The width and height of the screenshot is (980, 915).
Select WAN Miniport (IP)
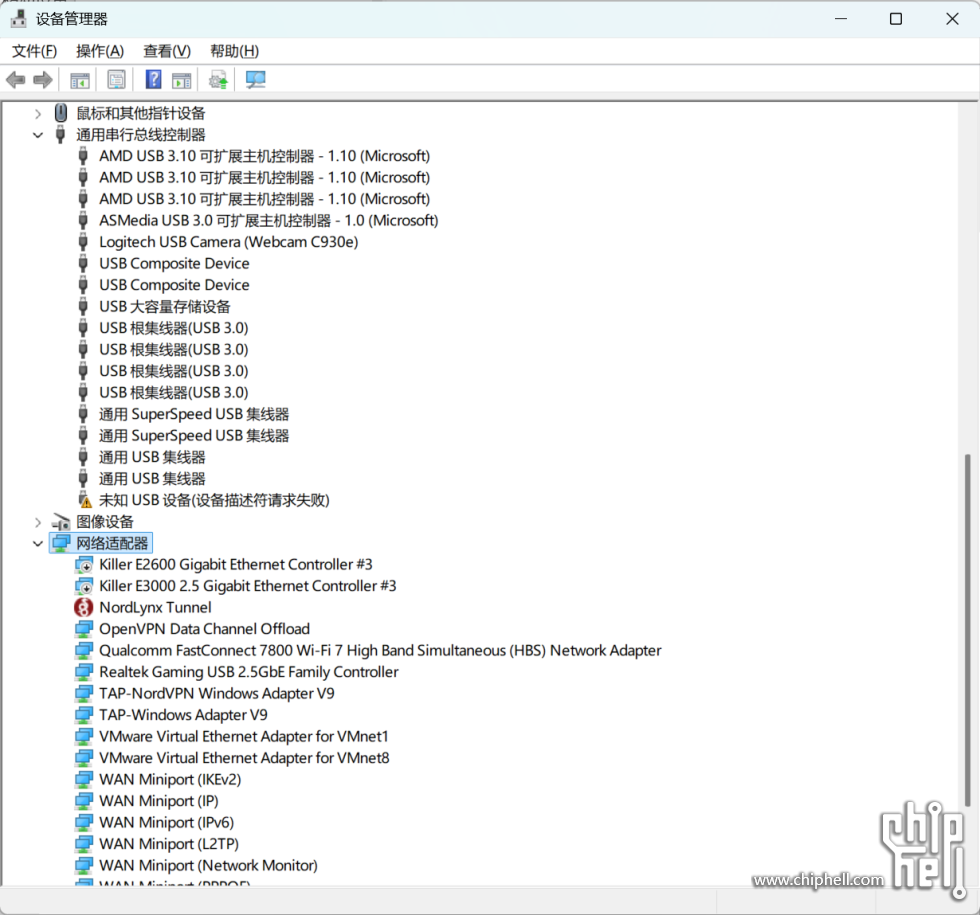(x=159, y=801)
